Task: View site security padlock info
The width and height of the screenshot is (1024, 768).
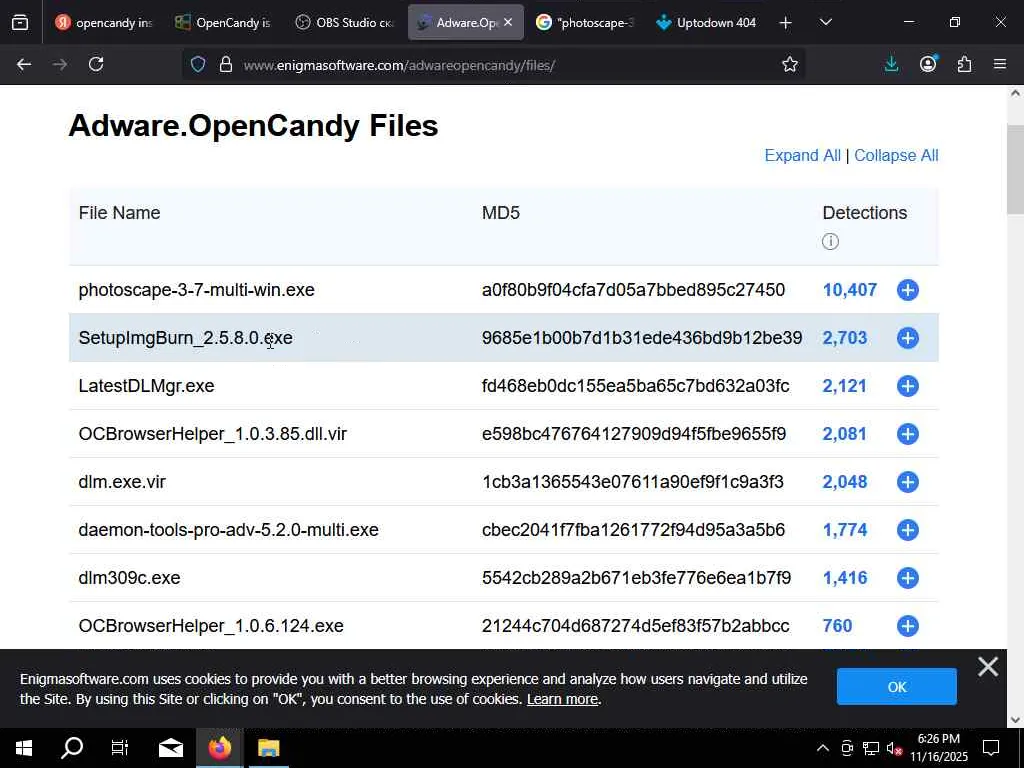Action: 226,64
